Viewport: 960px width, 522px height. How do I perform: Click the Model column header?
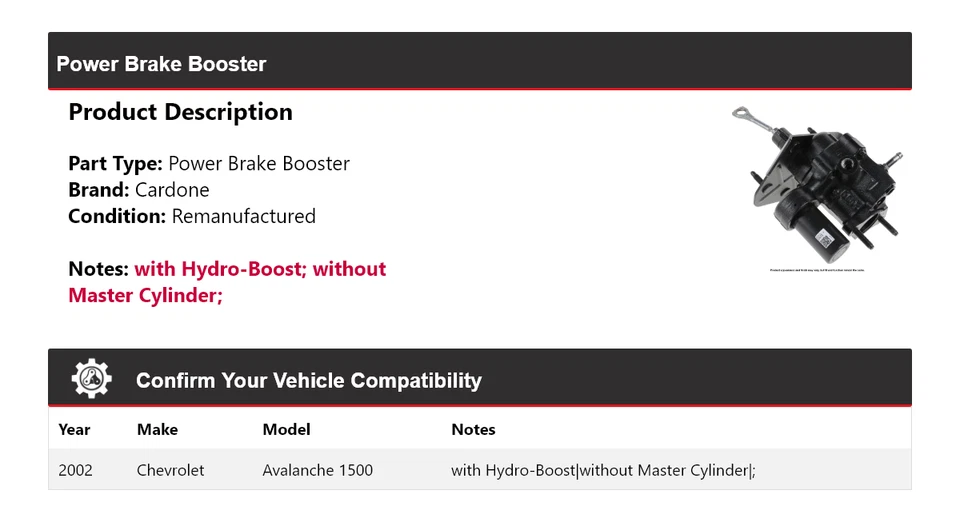click(286, 429)
